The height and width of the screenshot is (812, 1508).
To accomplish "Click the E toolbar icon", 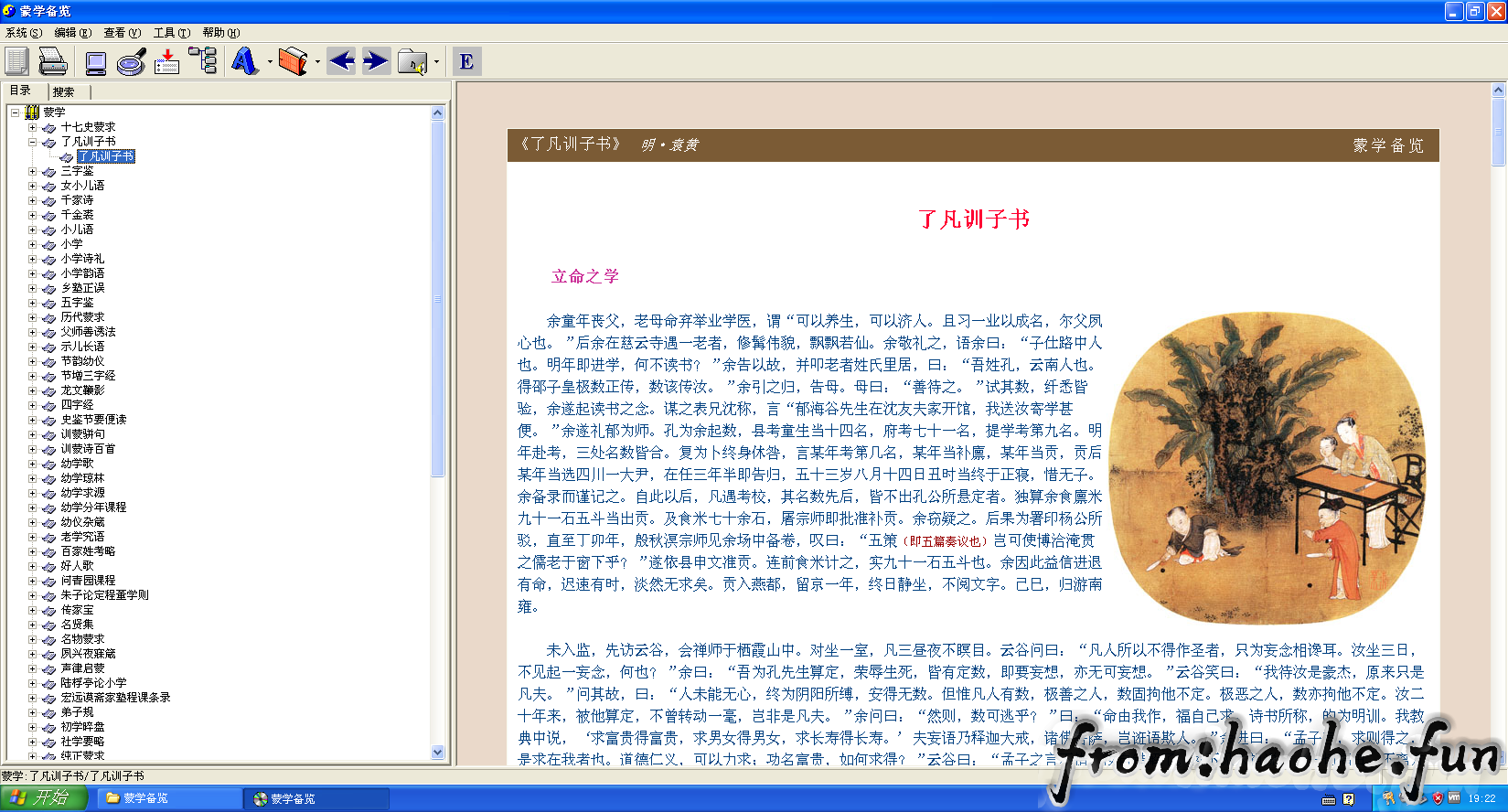I will pyautogui.click(x=466, y=61).
